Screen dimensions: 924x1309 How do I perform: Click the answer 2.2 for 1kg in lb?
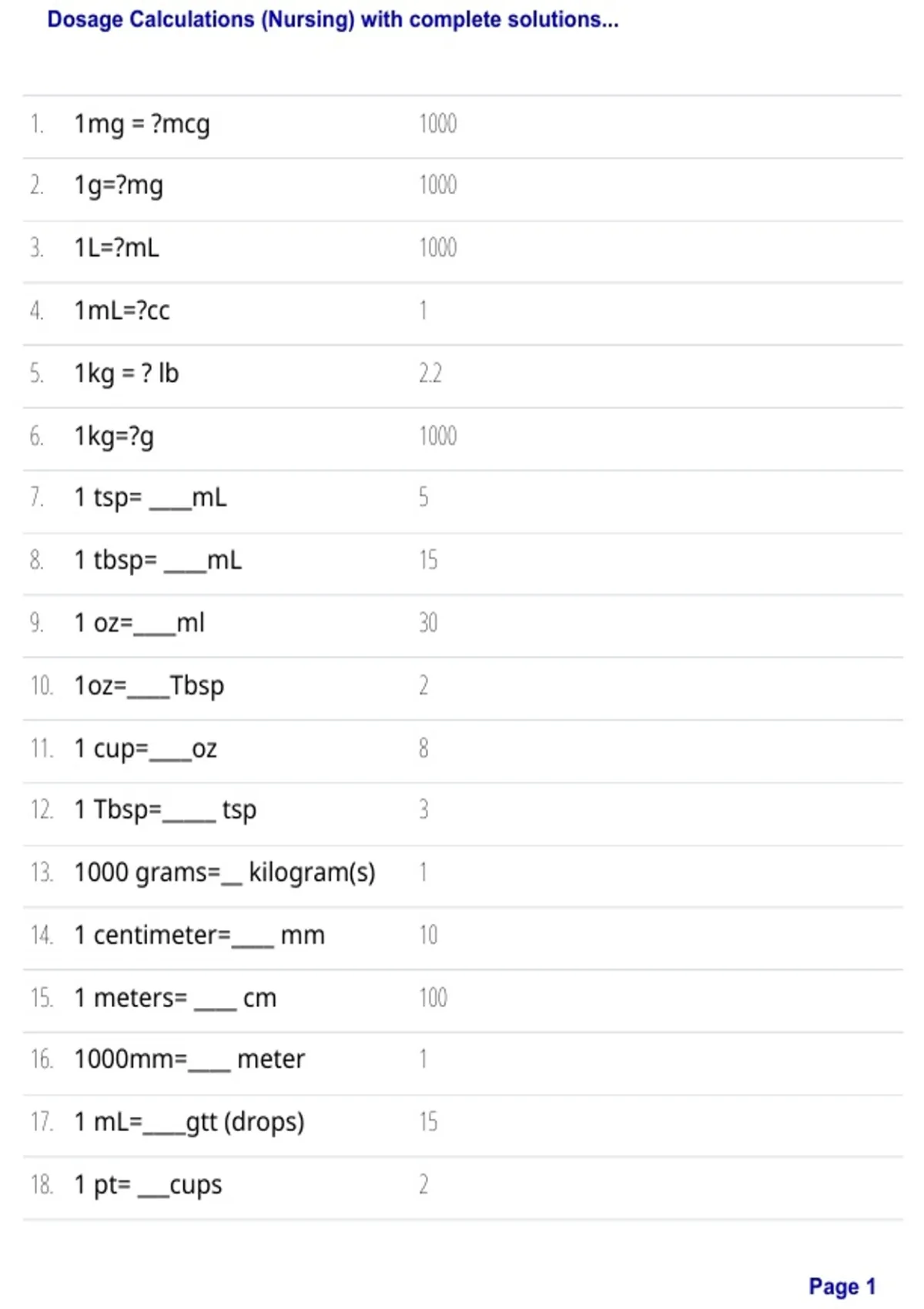430,373
